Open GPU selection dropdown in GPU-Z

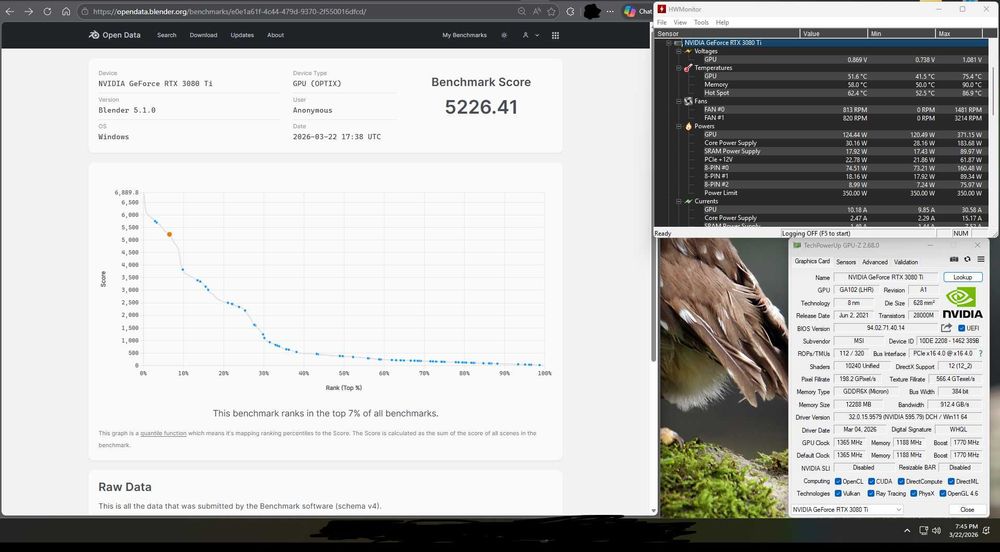847,509
